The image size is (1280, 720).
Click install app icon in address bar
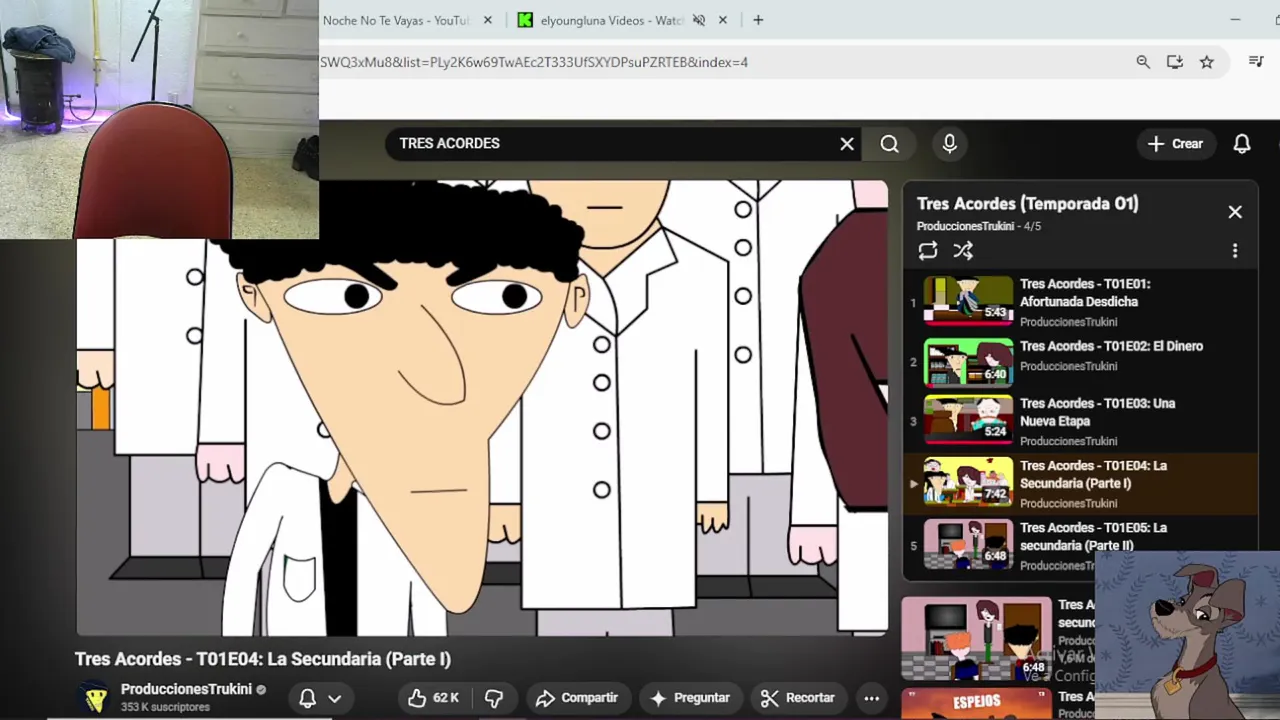pyautogui.click(x=1175, y=62)
